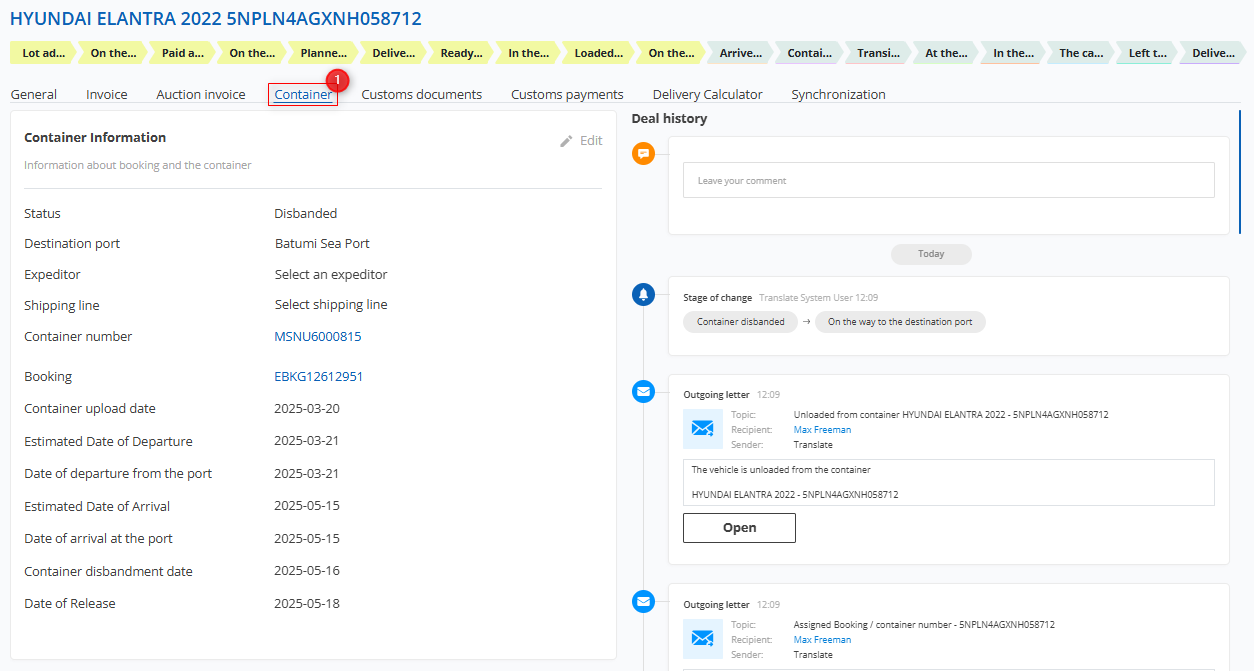Image resolution: width=1254 pixels, height=671 pixels.
Task: Click the Deal history vertical scrollbar
Action: click(x=1240, y=172)
